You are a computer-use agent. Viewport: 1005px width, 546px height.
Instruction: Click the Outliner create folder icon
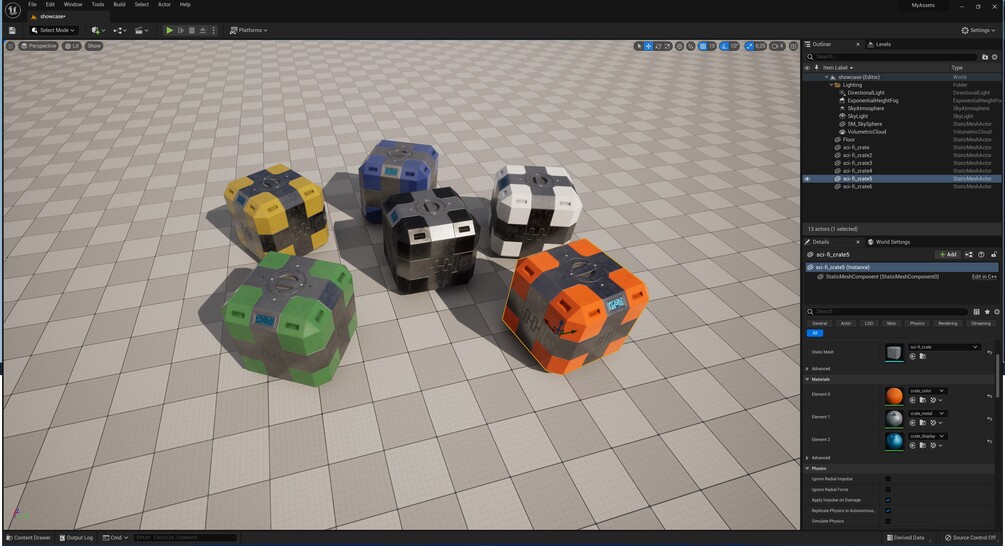[985, 57]
